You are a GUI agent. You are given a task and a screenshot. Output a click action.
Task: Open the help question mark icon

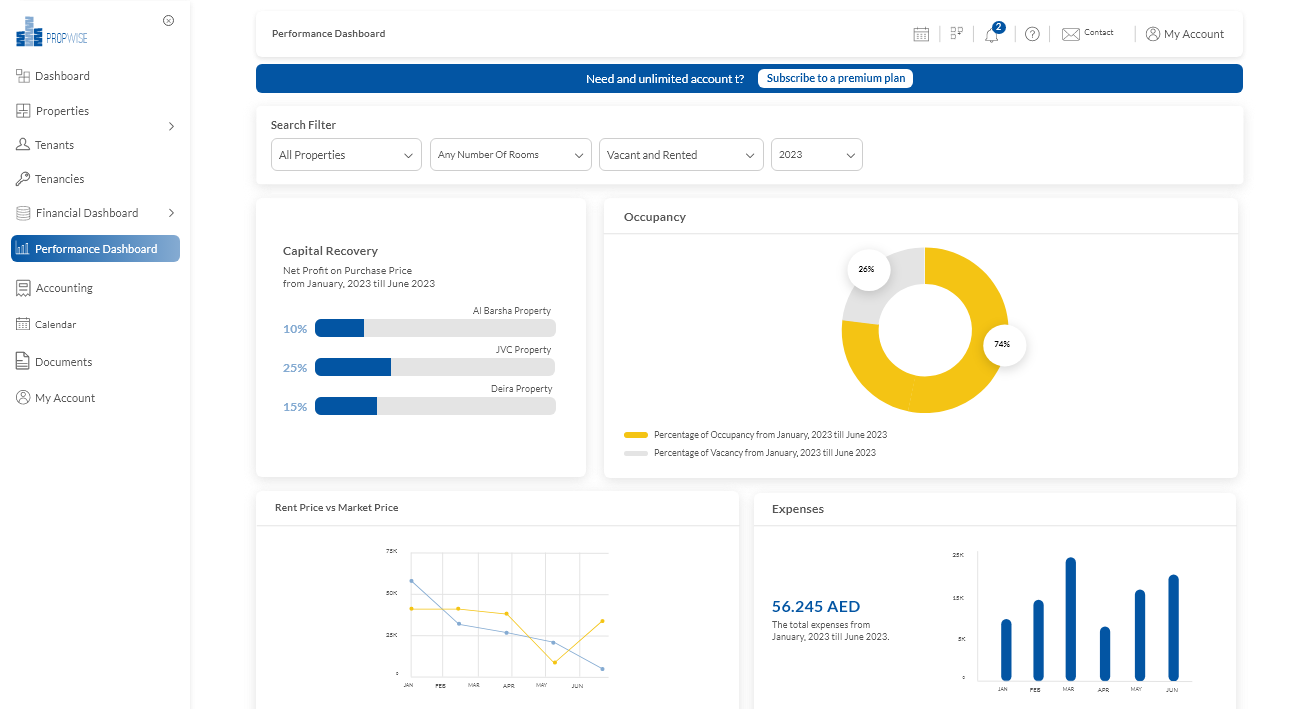(1032, 33)
